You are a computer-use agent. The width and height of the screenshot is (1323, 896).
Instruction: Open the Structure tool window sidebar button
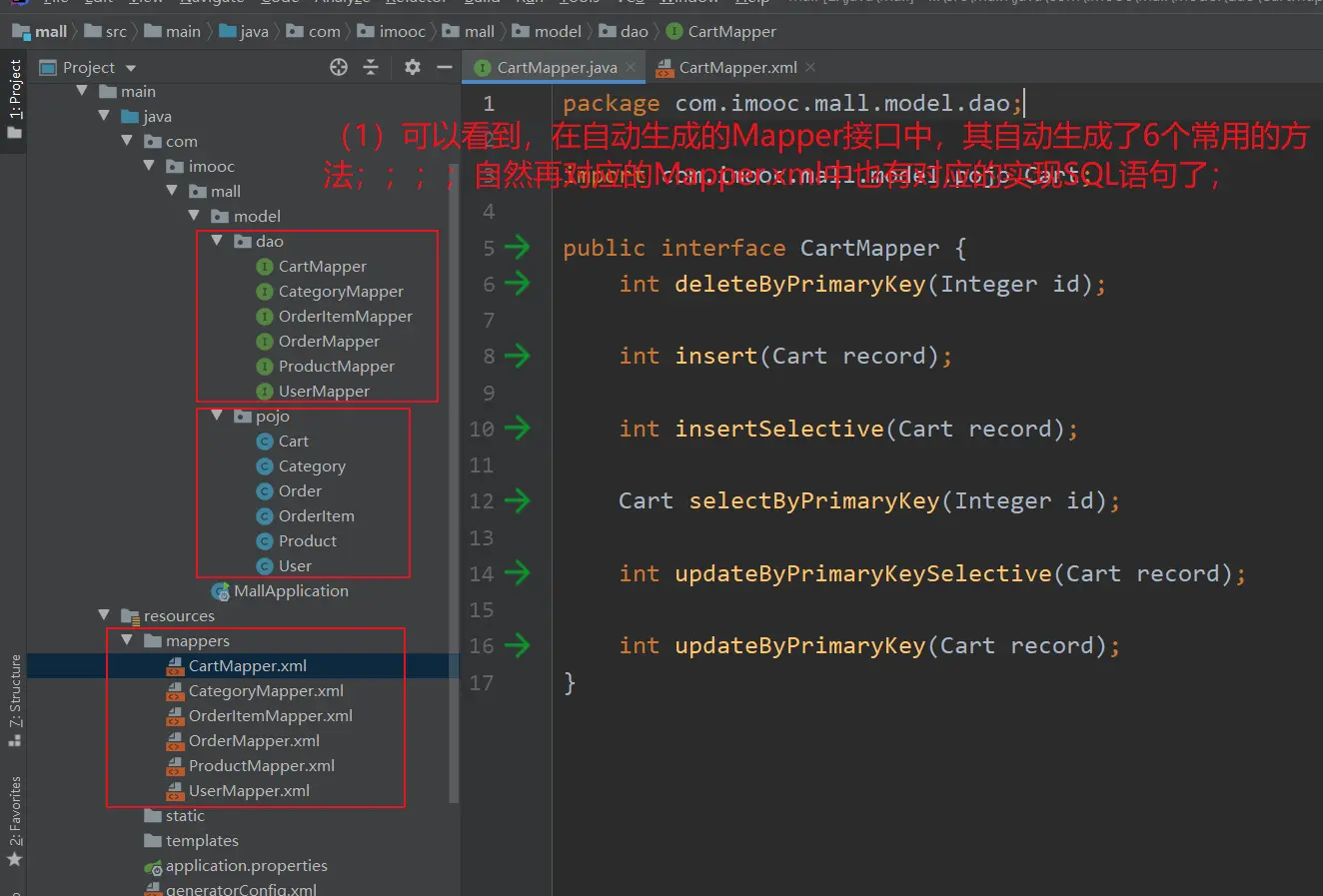pos(15,699)
